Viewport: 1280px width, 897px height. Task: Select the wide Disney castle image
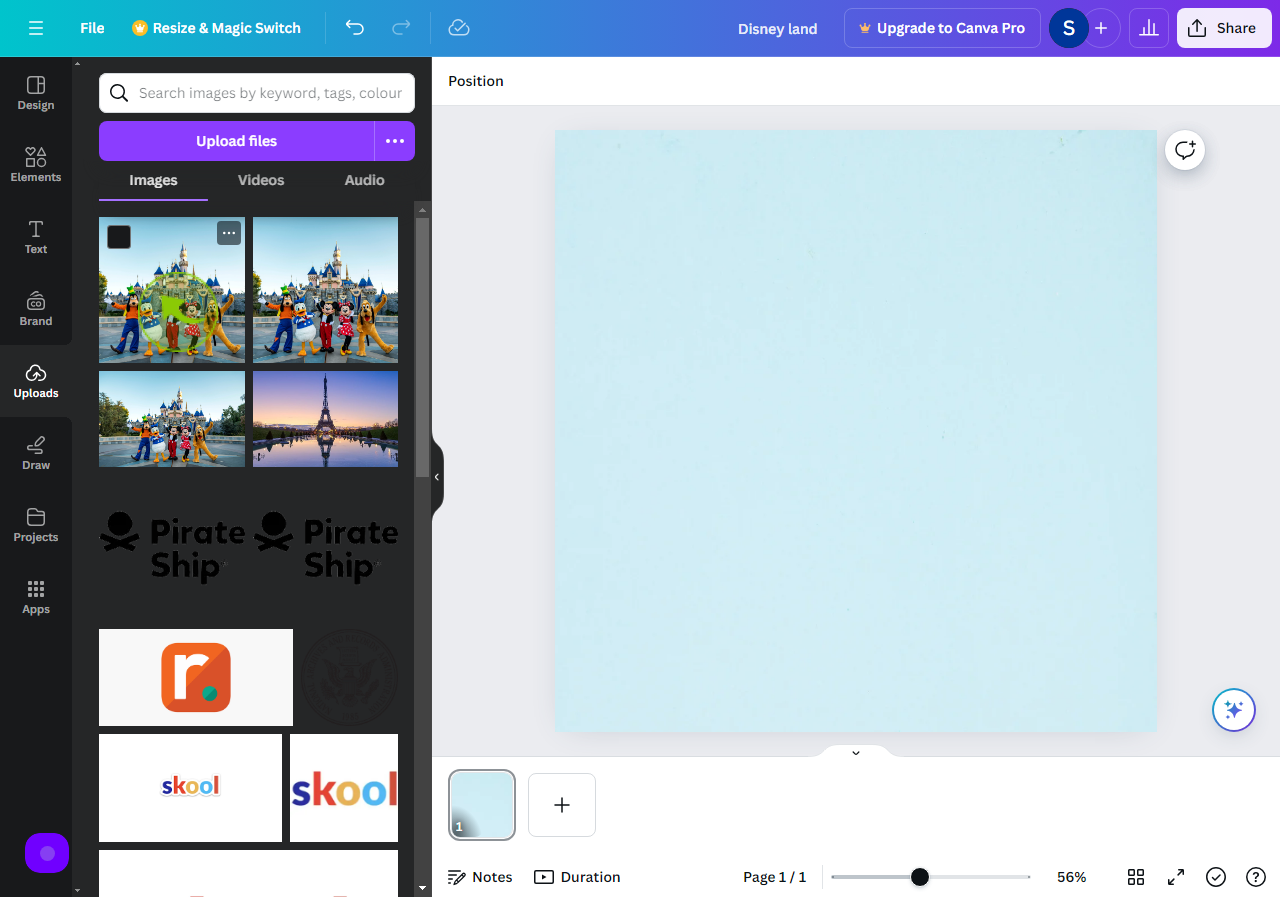(x=172, y=419)
